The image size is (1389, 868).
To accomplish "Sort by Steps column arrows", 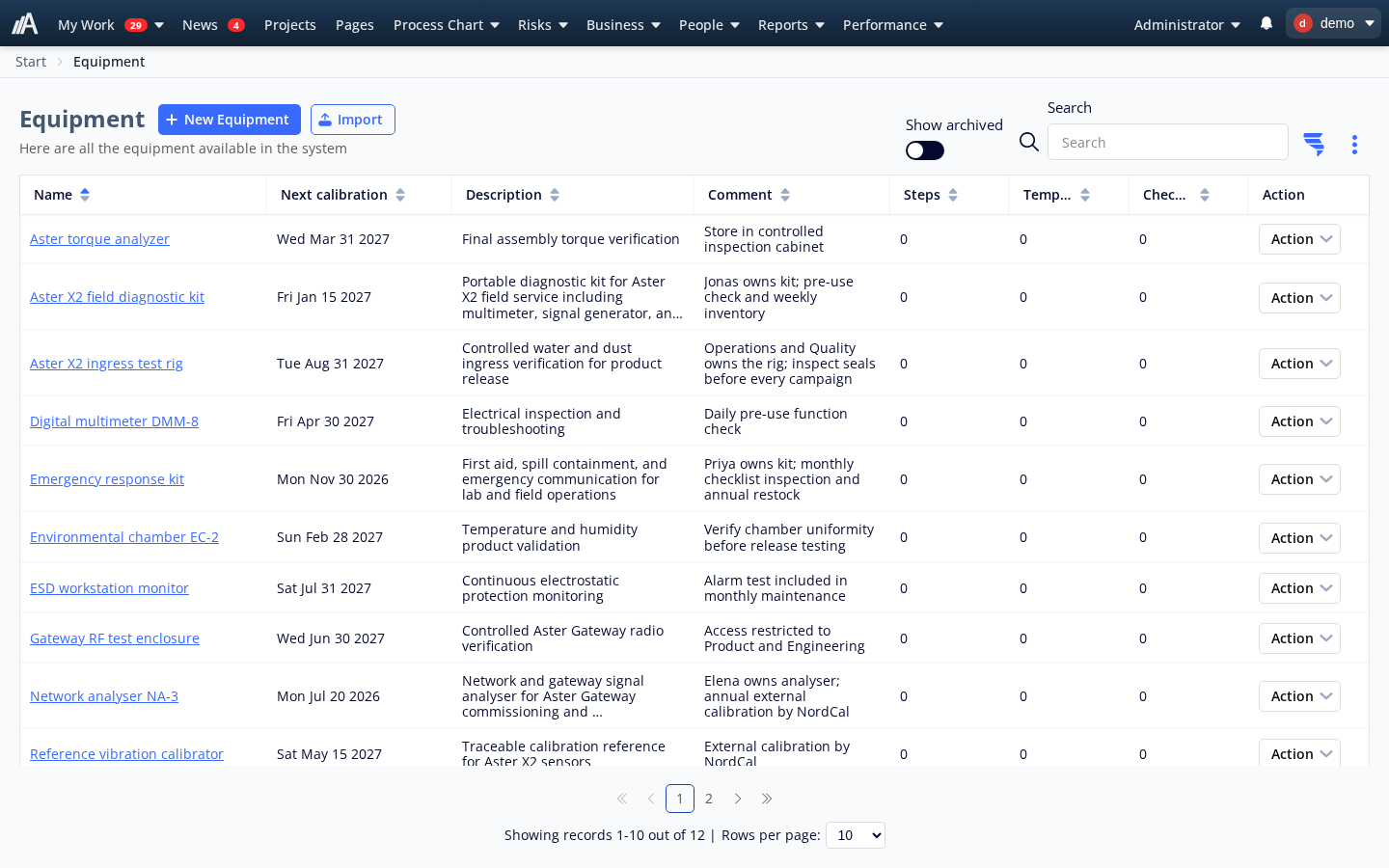I will pos(953,195).
